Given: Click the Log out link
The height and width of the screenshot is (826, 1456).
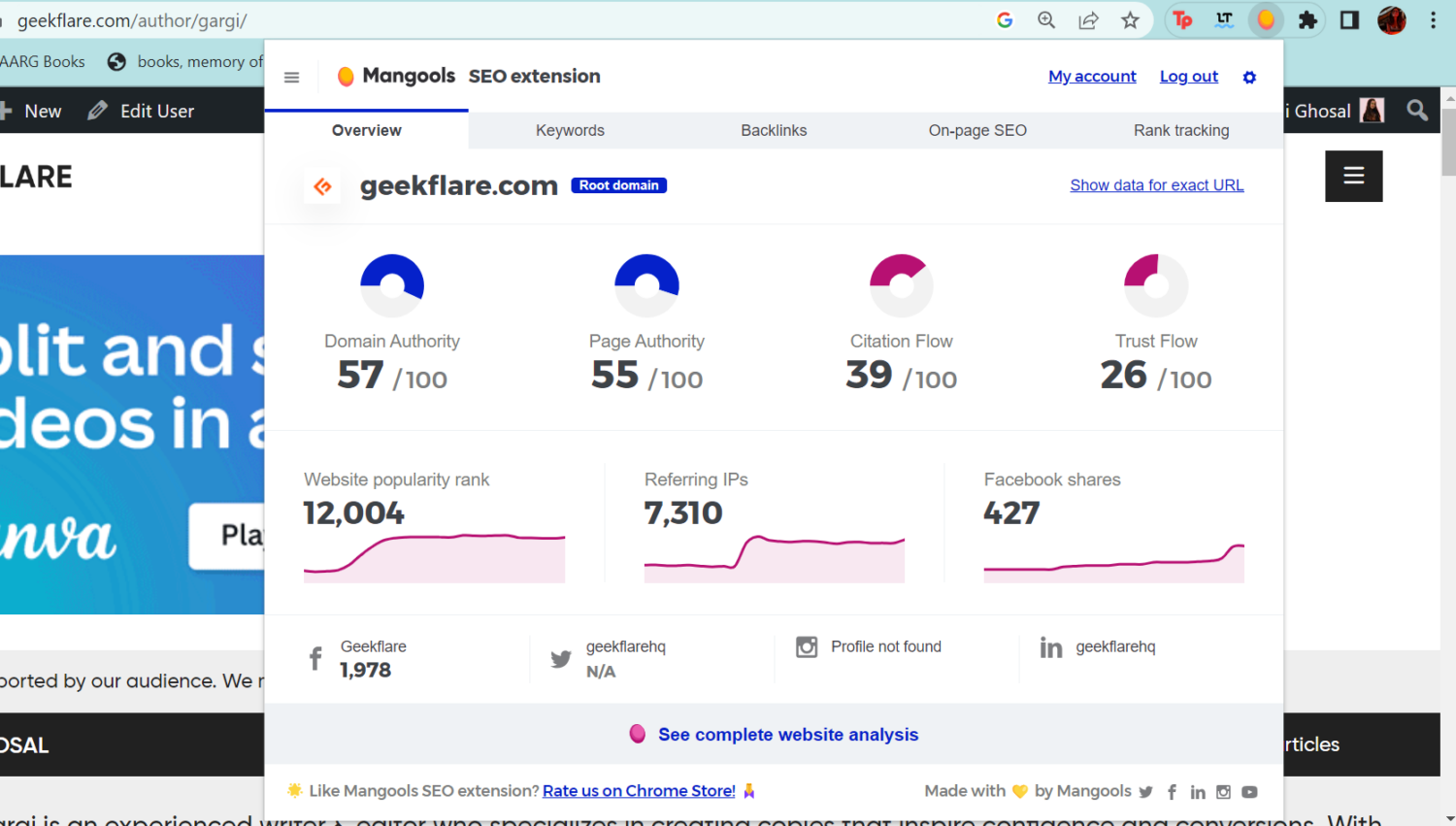Looking at the screenshot, I should click(1189, 77).
